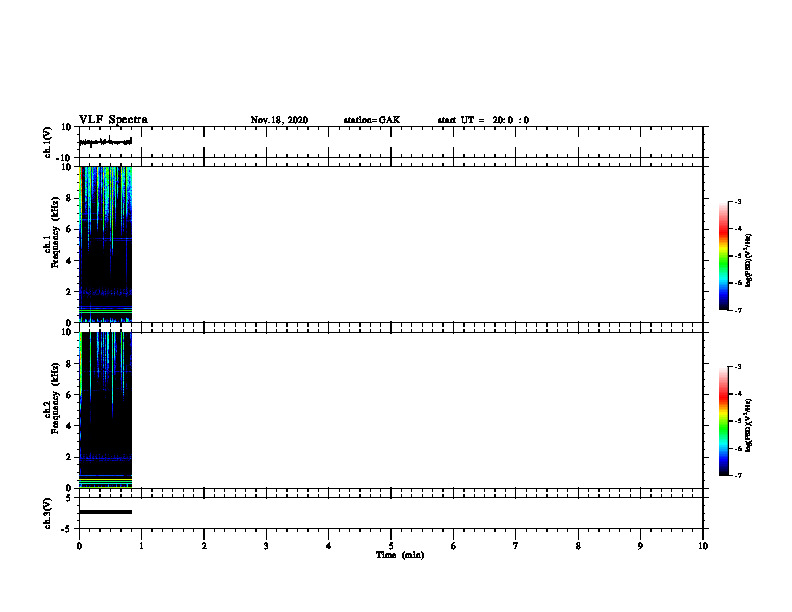The image size is (792, 612).
Task: Click the "ch.1(V)" waveform axis label
Action: 47,142
